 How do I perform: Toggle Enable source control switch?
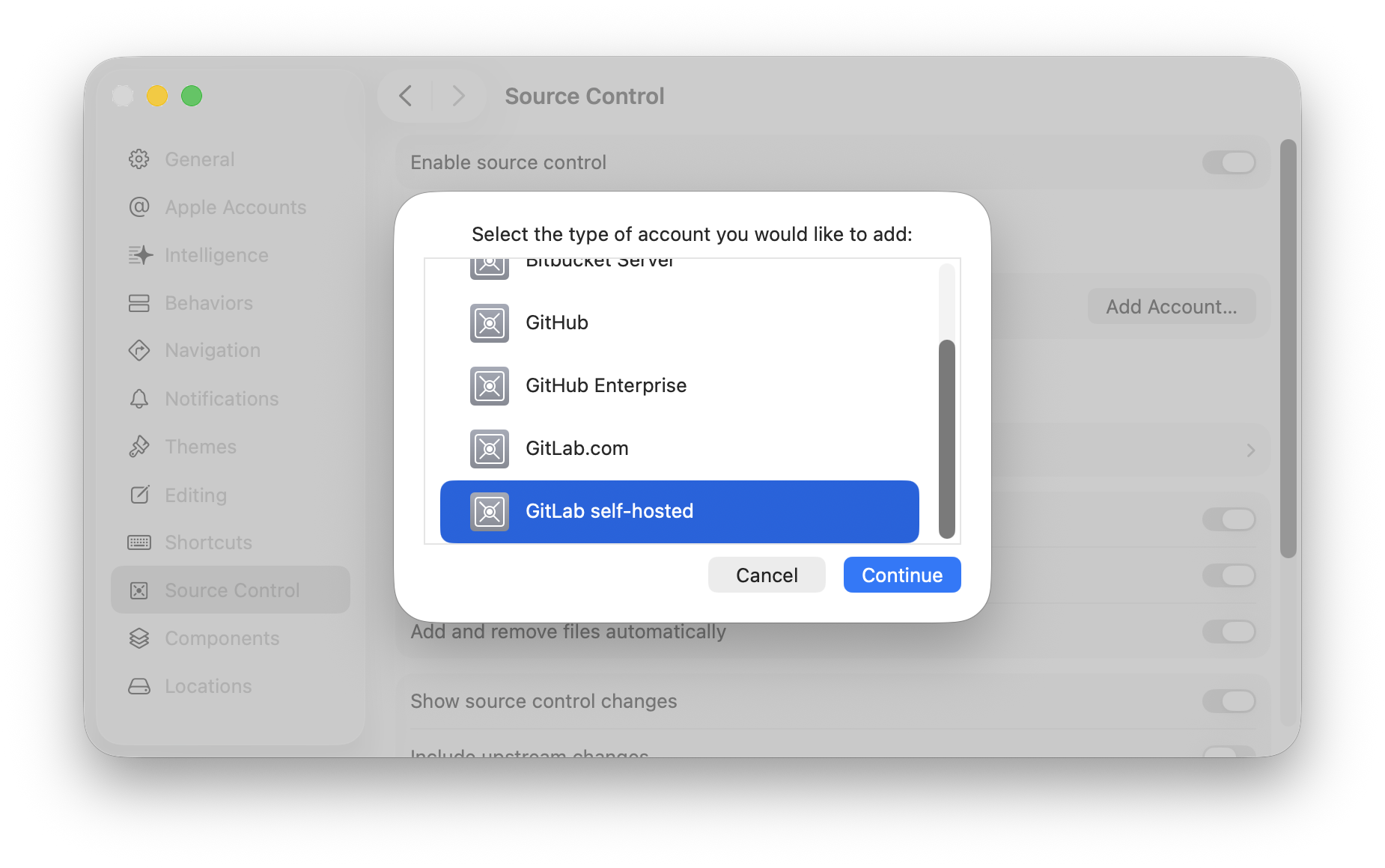1229,162
